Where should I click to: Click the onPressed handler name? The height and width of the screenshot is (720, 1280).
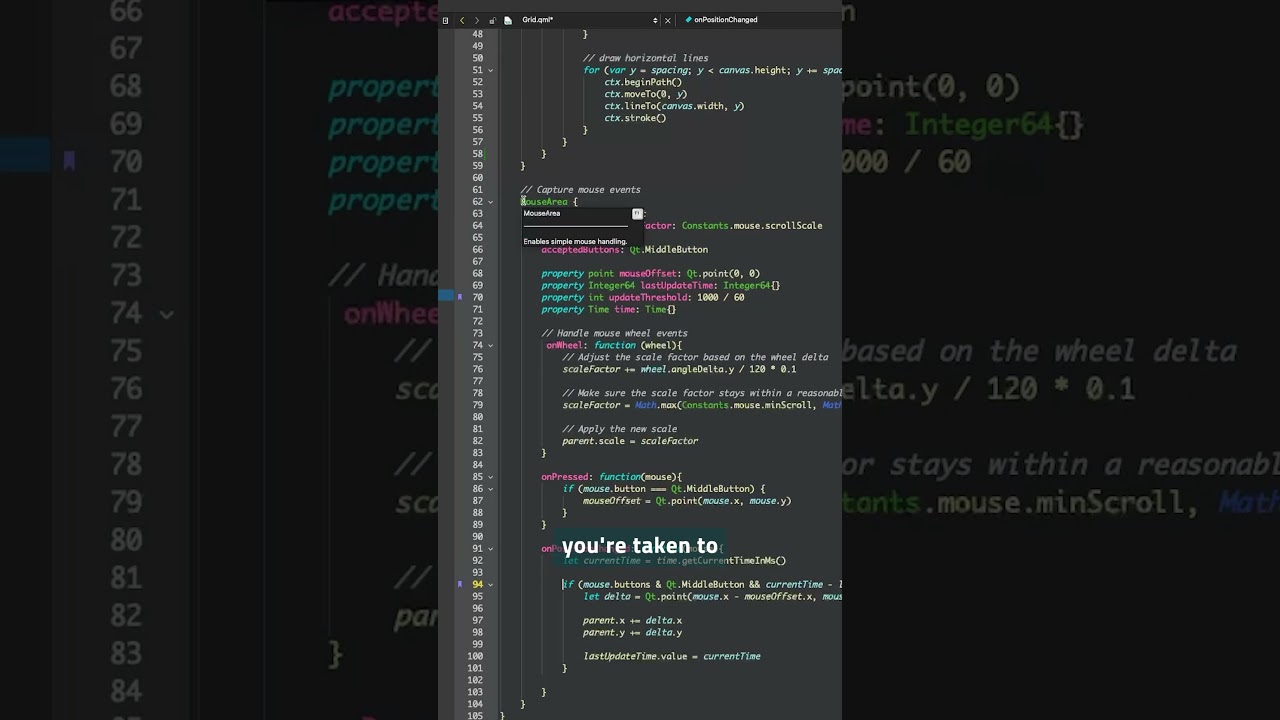pyautogui.click(x=565, y=477)
